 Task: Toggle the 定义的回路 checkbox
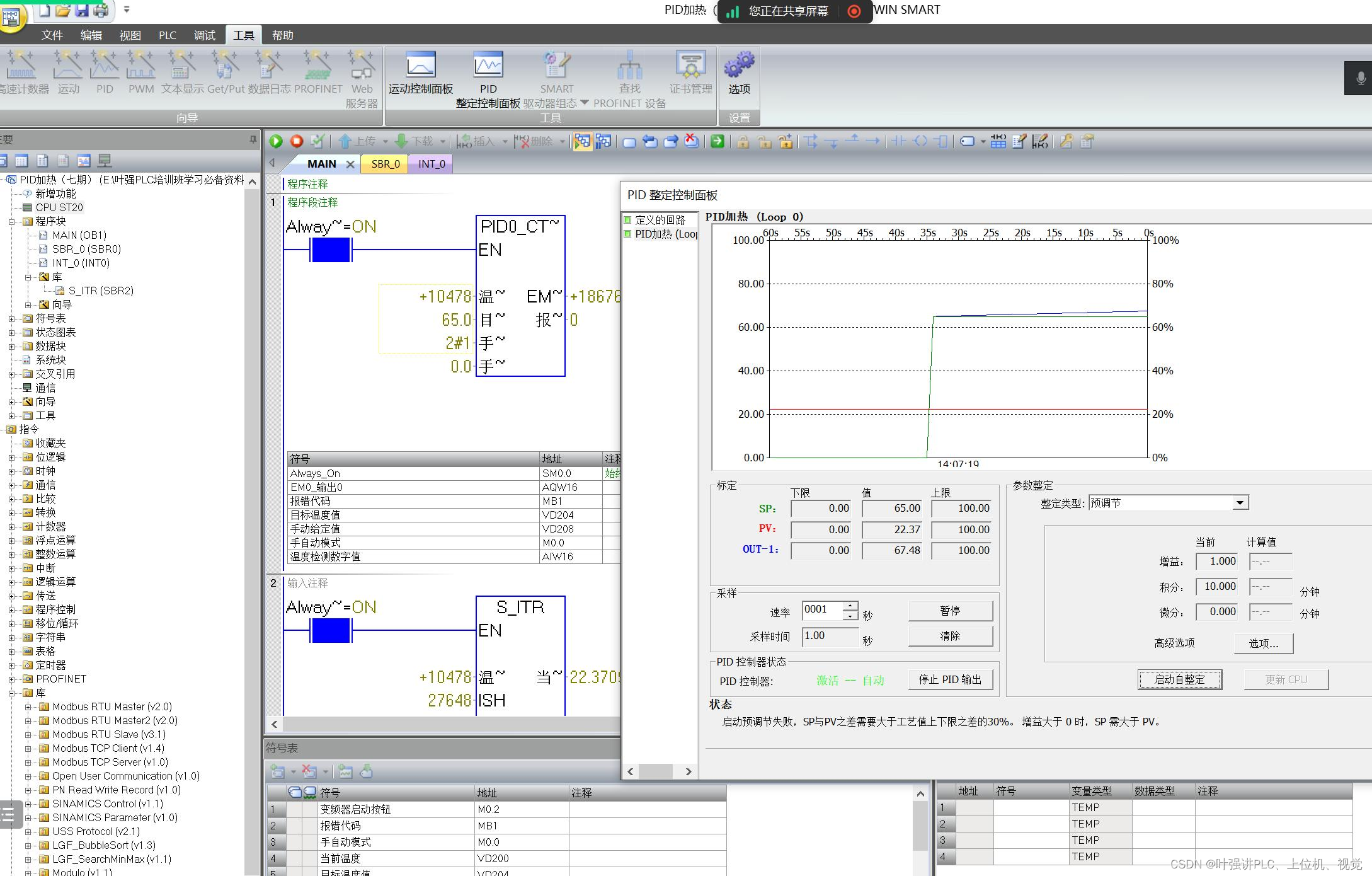point(627,220)
